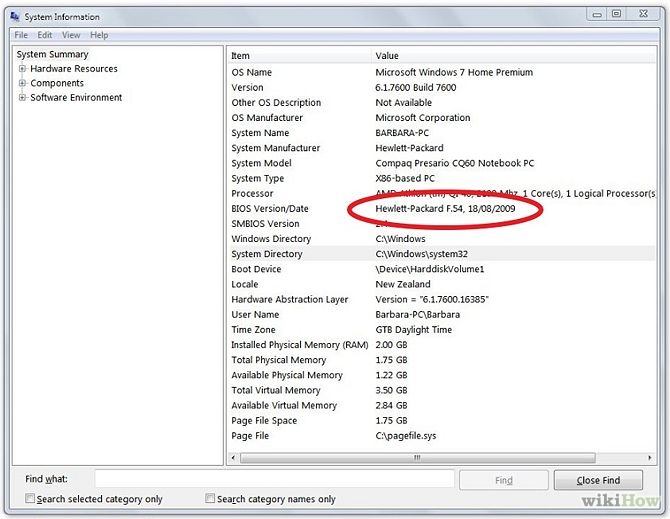
Task: Expand the Hardware Resources node
Action: (22, 68)
